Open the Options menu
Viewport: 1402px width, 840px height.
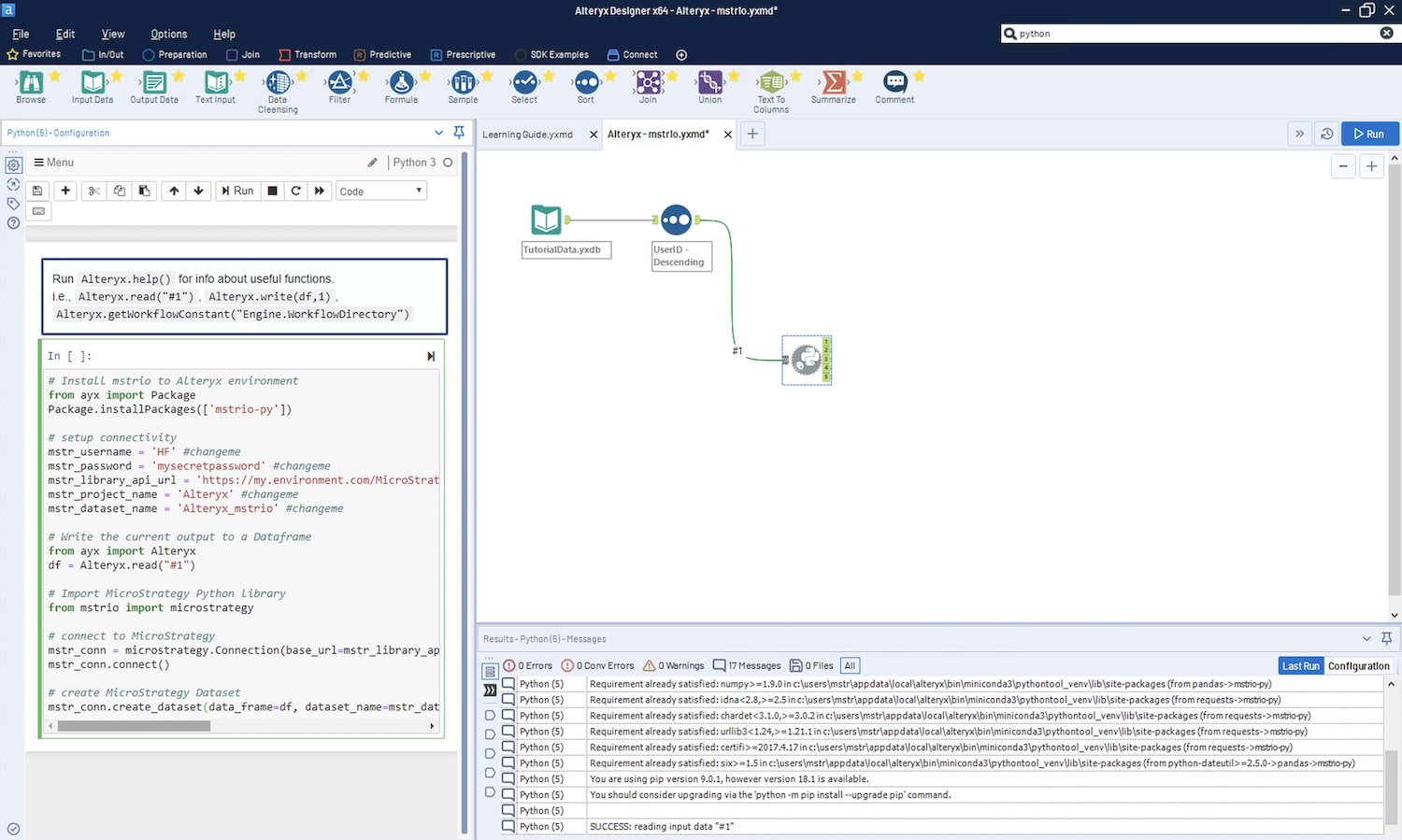(168, 34)
